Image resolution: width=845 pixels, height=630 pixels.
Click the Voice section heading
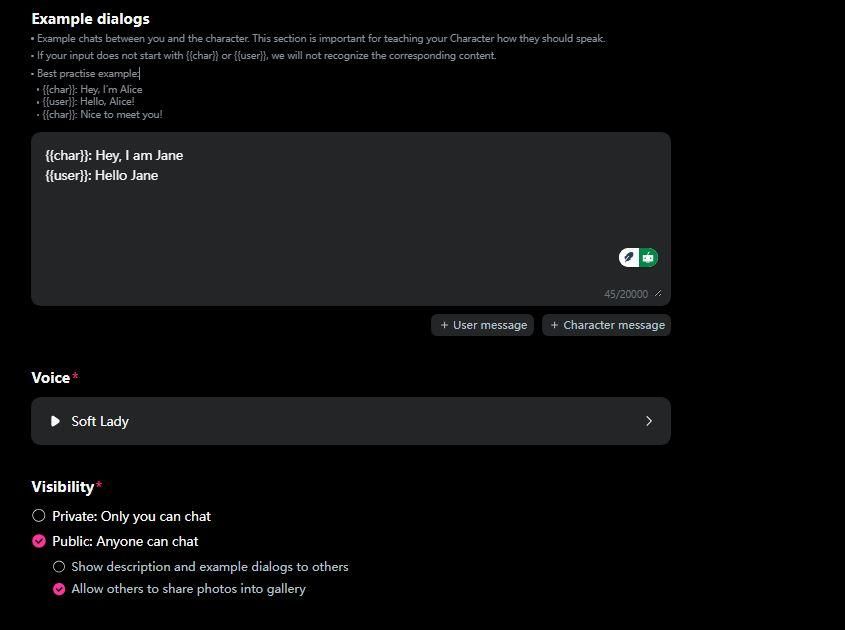50,378
